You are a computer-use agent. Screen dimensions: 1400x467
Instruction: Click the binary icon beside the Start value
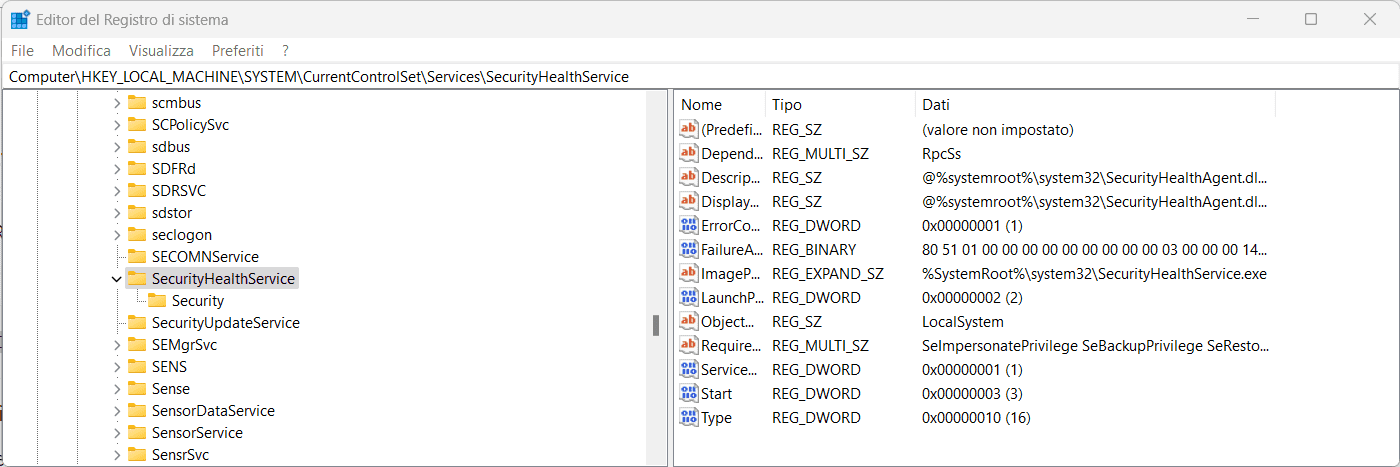(688, 394)
